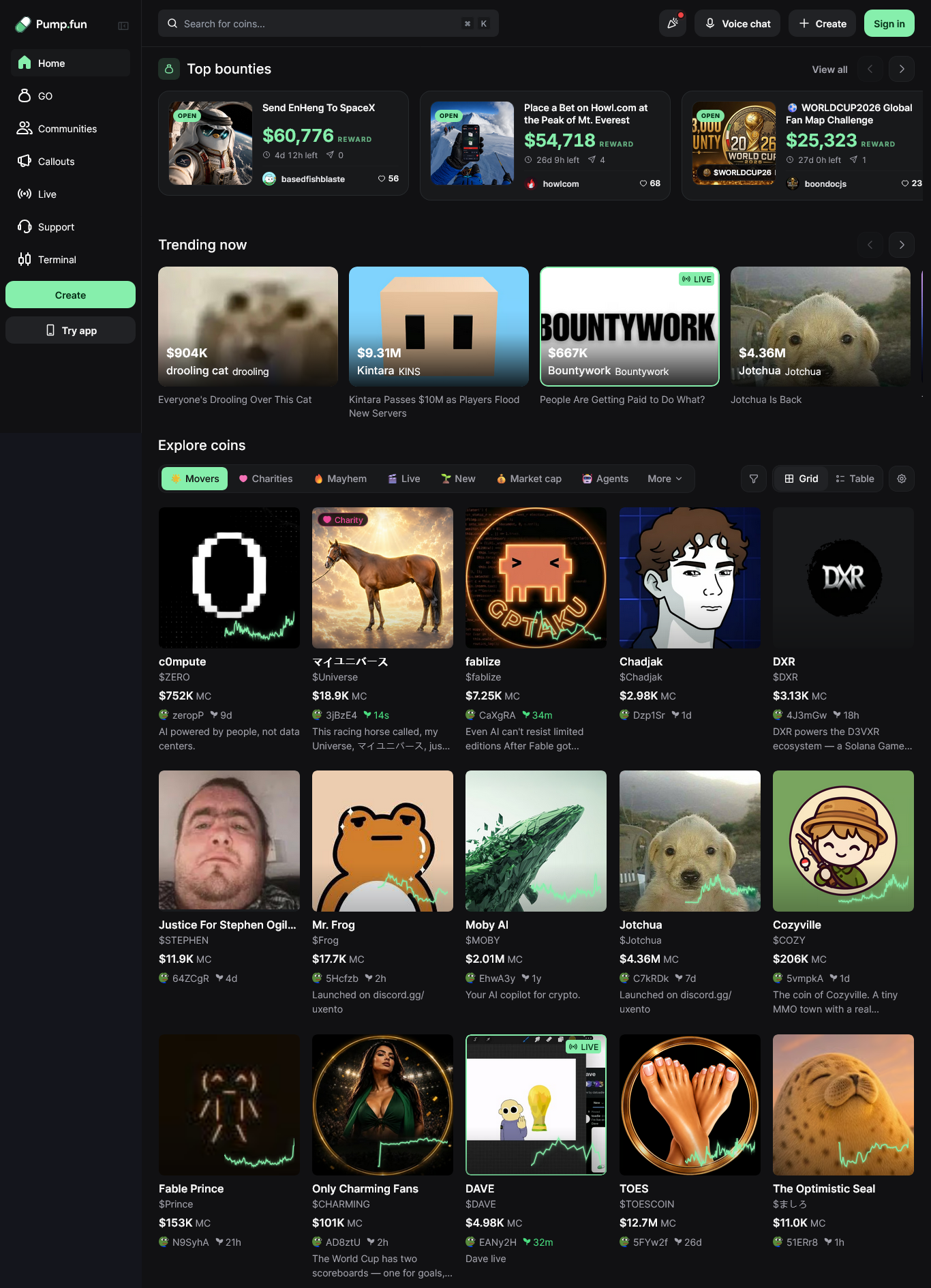Open Voice chat
The width and height of the screenshot is (931, 1288).
pyautogui.click(x=737, y=23)
